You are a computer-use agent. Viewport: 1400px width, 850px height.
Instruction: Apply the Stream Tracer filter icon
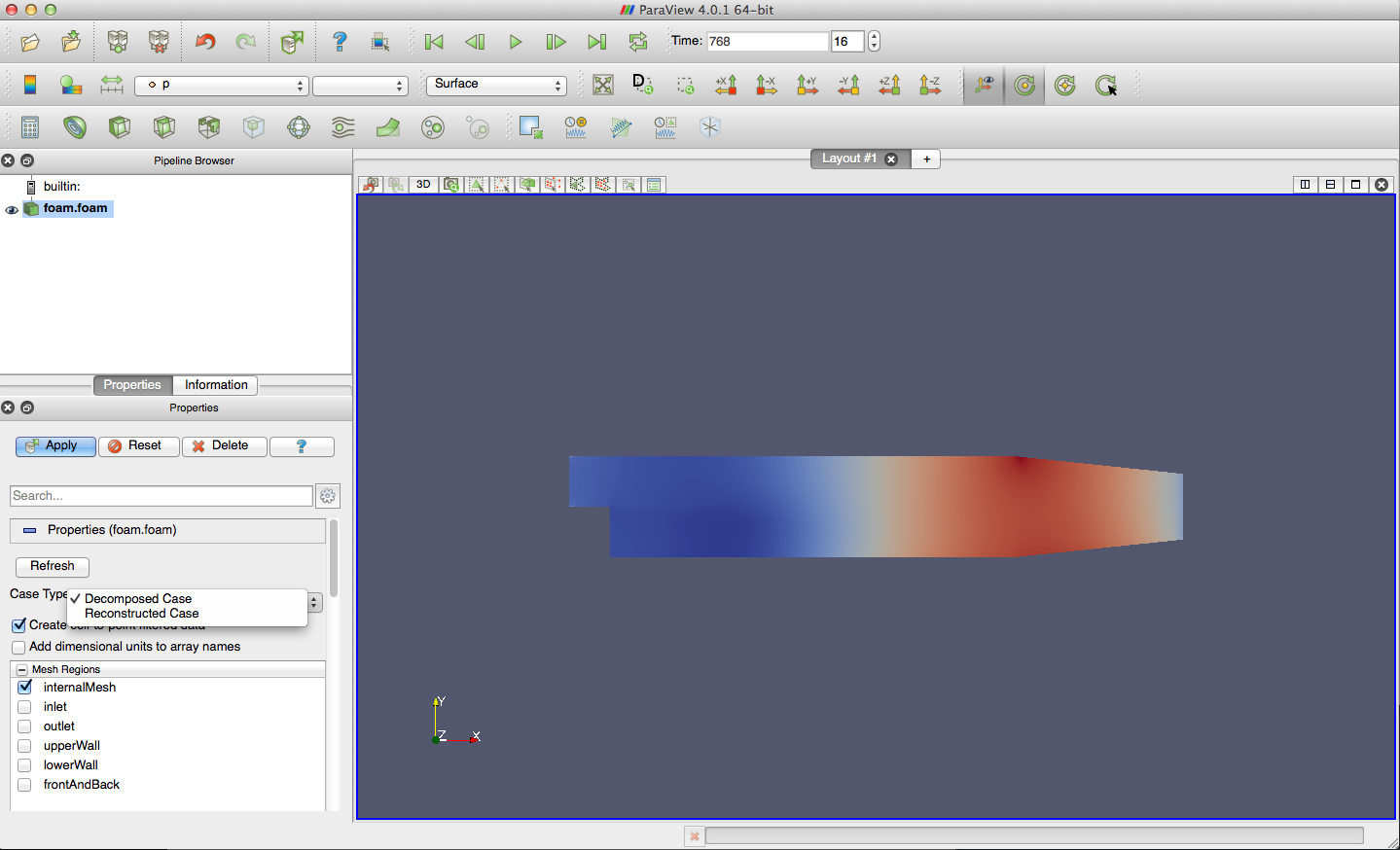[343, 127]
